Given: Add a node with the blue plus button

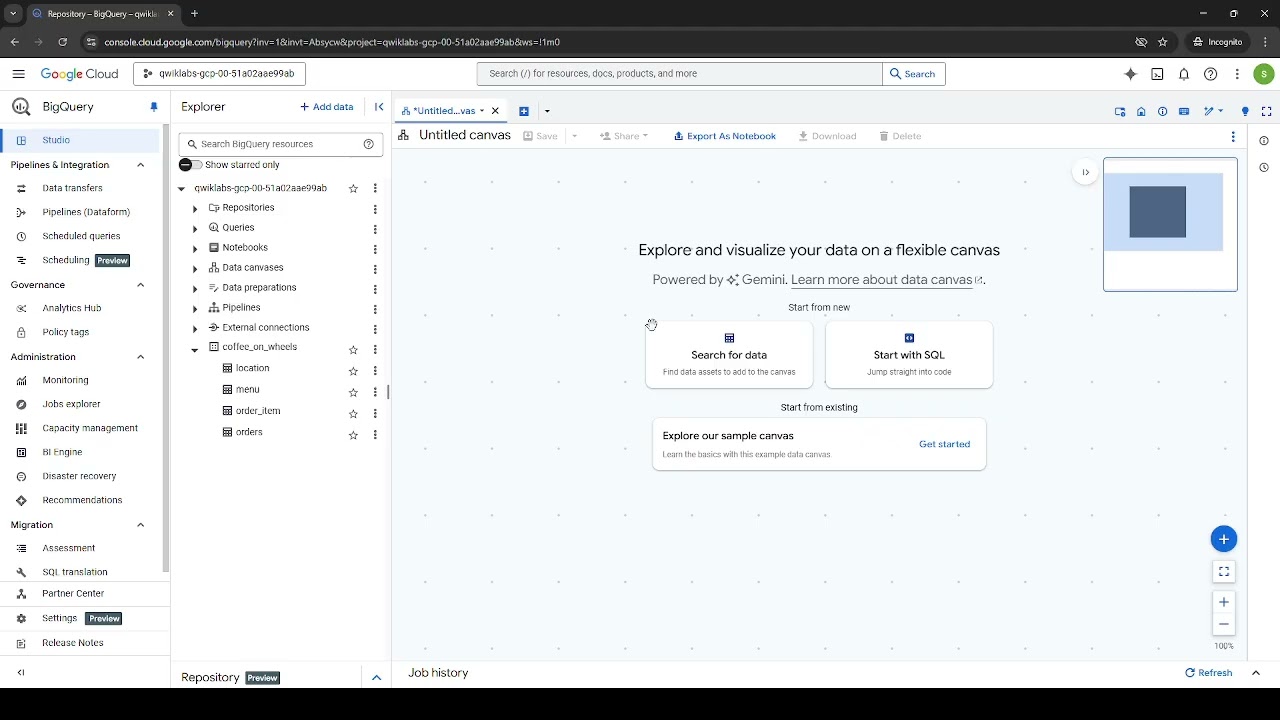Looking at the screenshot, I should (x=1224, y=539).
